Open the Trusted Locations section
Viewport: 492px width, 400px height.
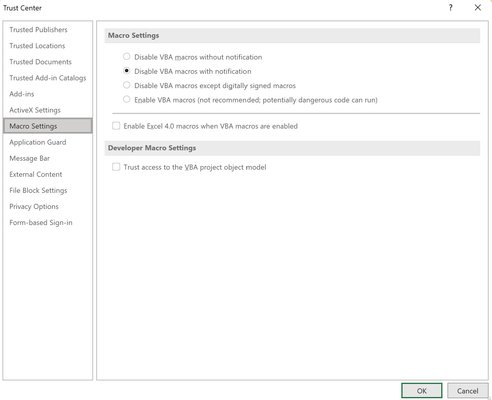pyautogui.click(x=48, y=46)
